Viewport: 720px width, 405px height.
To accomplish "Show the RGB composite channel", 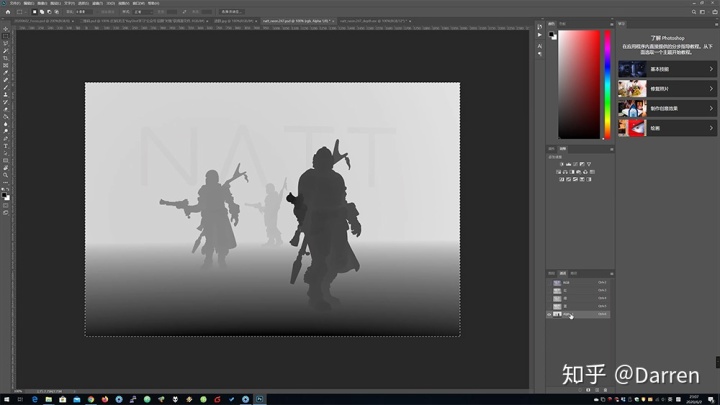I will pos(549,283).
